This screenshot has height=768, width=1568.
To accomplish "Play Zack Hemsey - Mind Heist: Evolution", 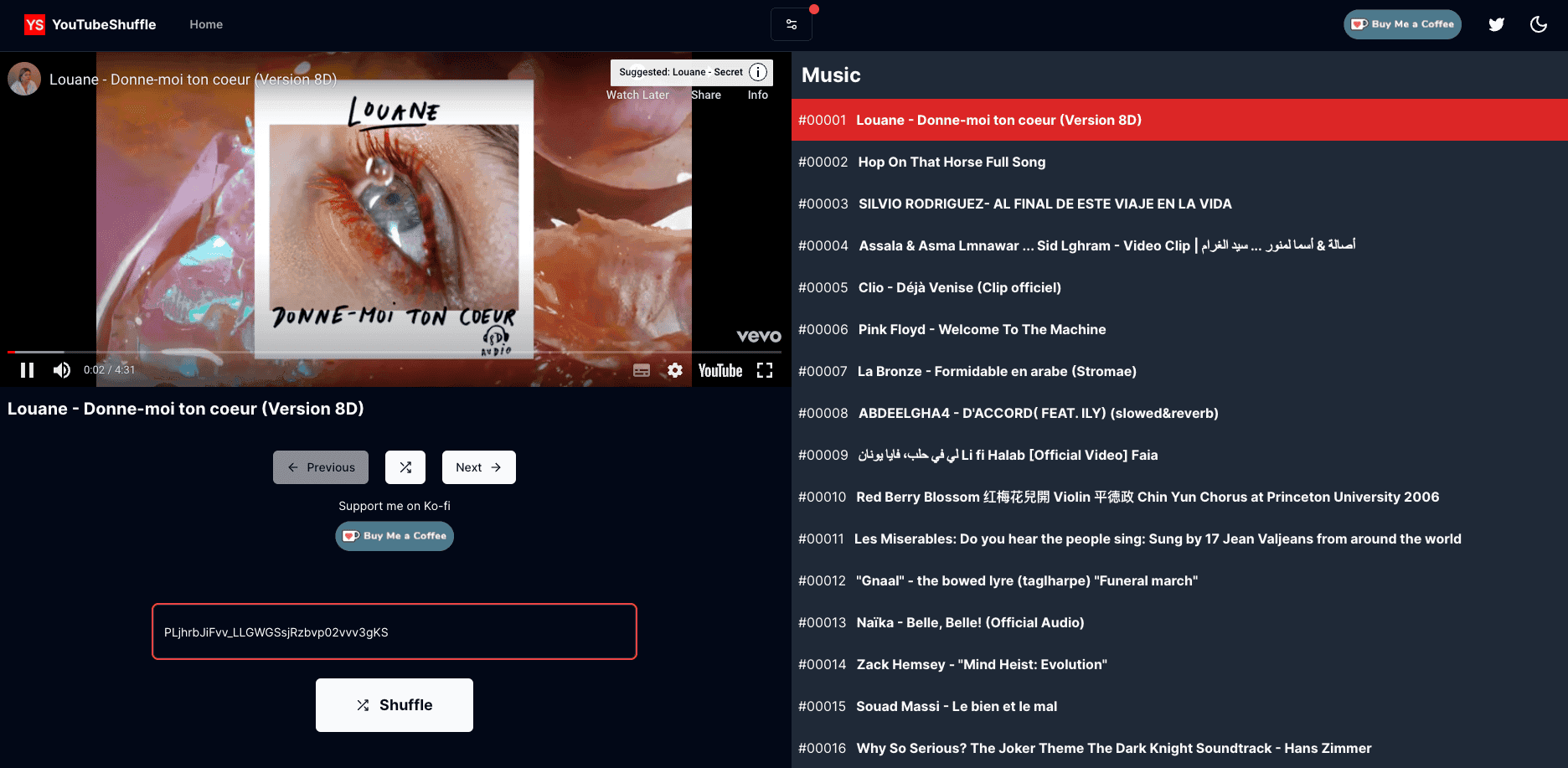I will point(1179,664).
